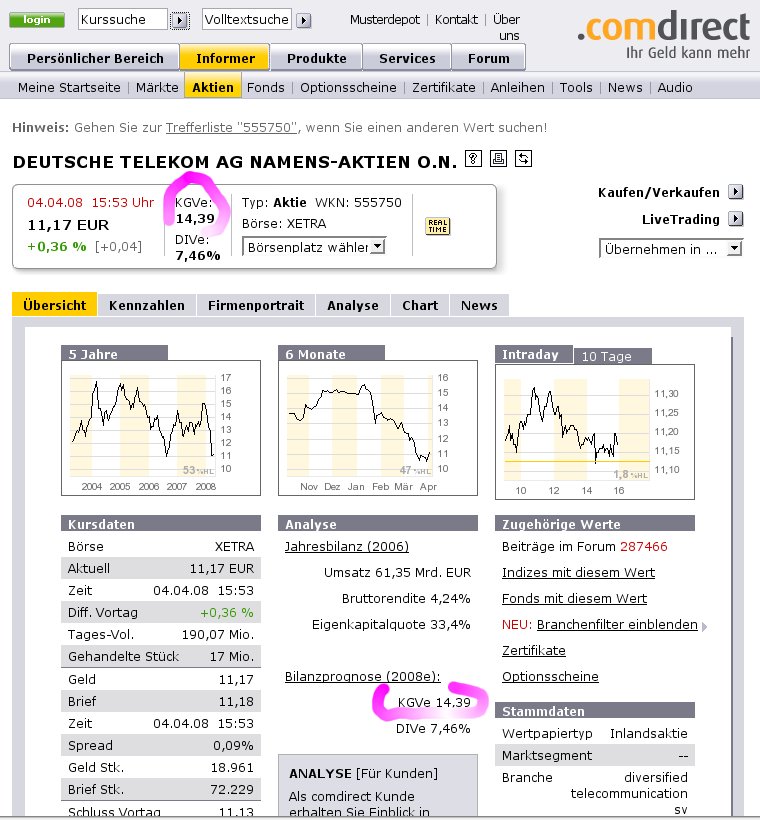760x820 pixels.
Task: Click Tages-Vol. value 190,07 Mio.
Action: 218,635
